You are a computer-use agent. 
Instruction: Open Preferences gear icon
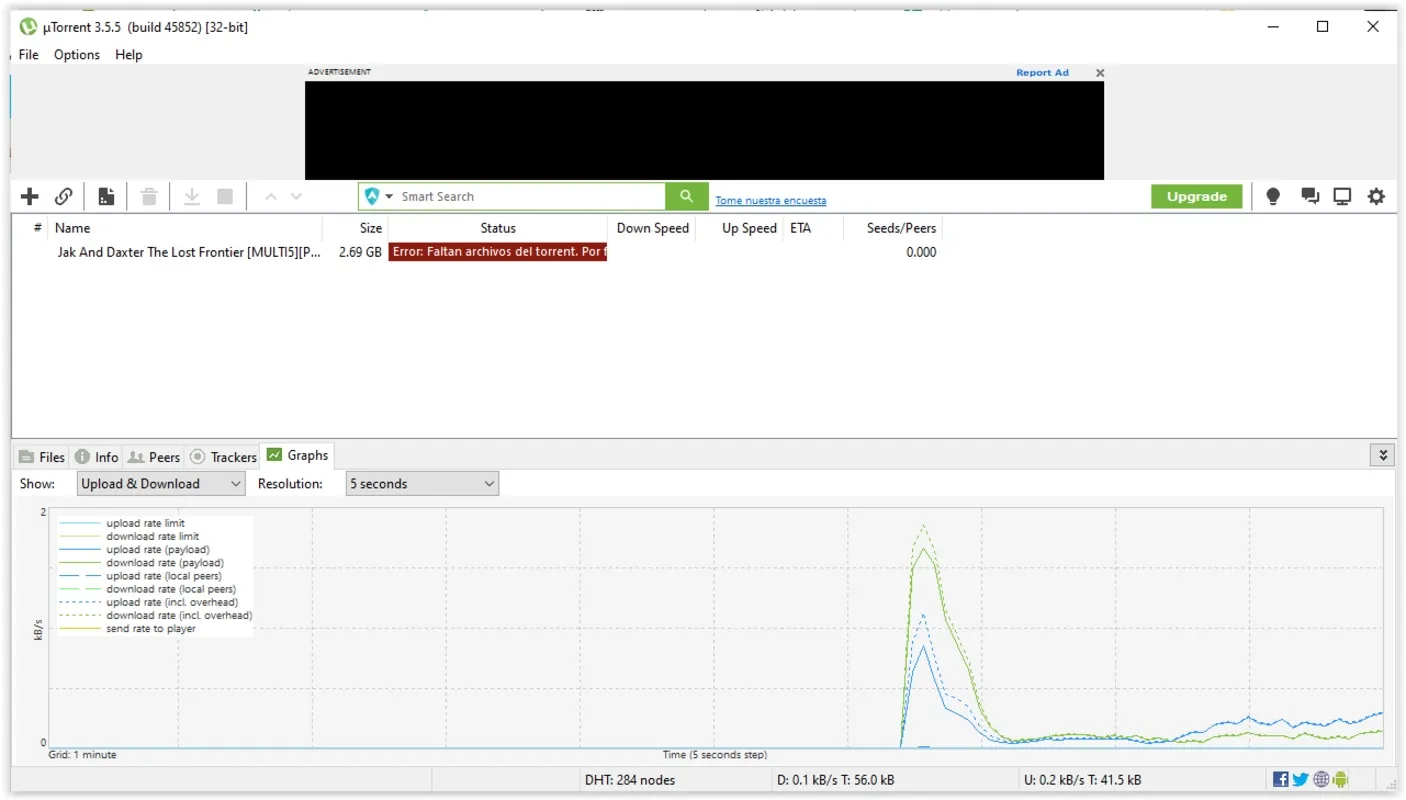tap(1377, 197)
